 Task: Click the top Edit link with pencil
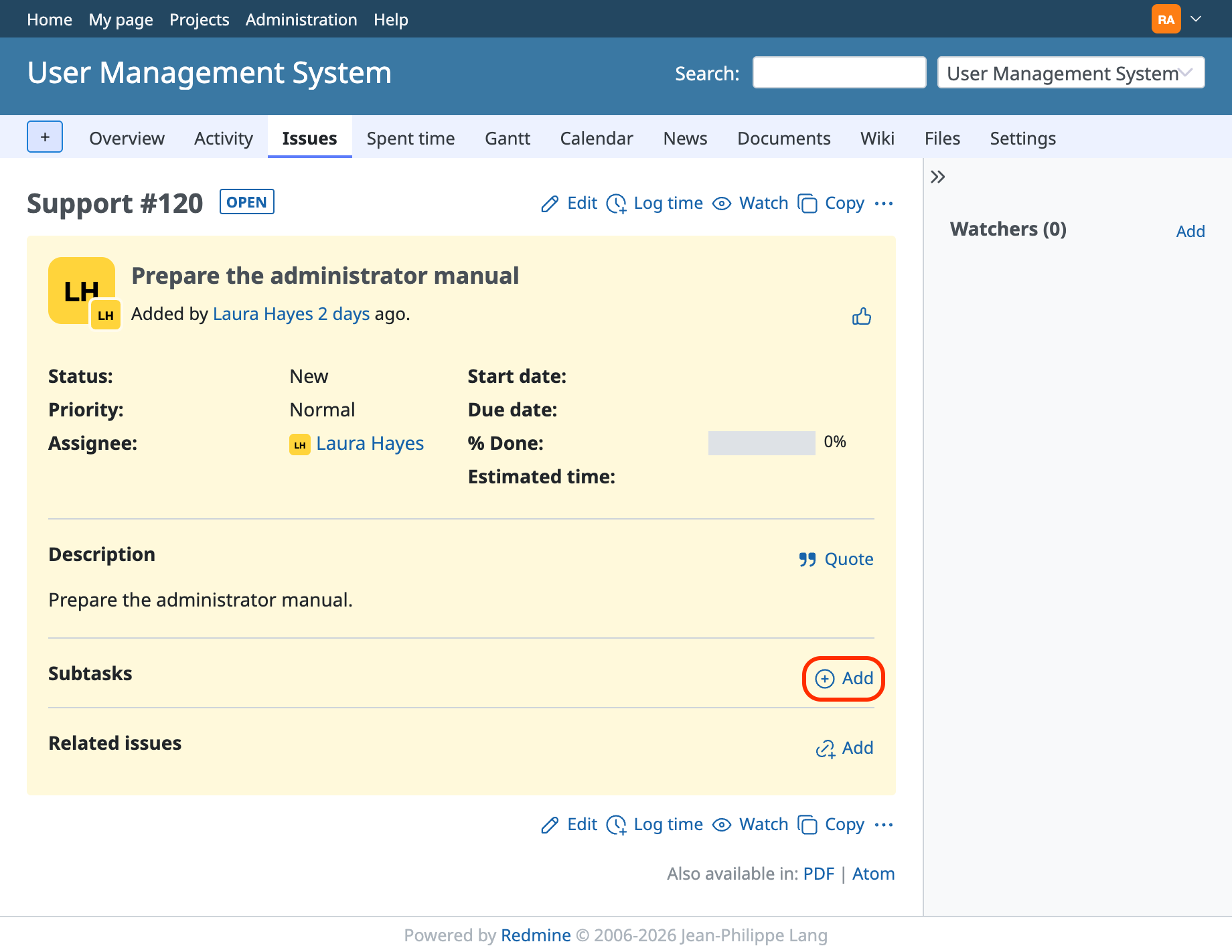pyautogui.click(x=569, y=203)
